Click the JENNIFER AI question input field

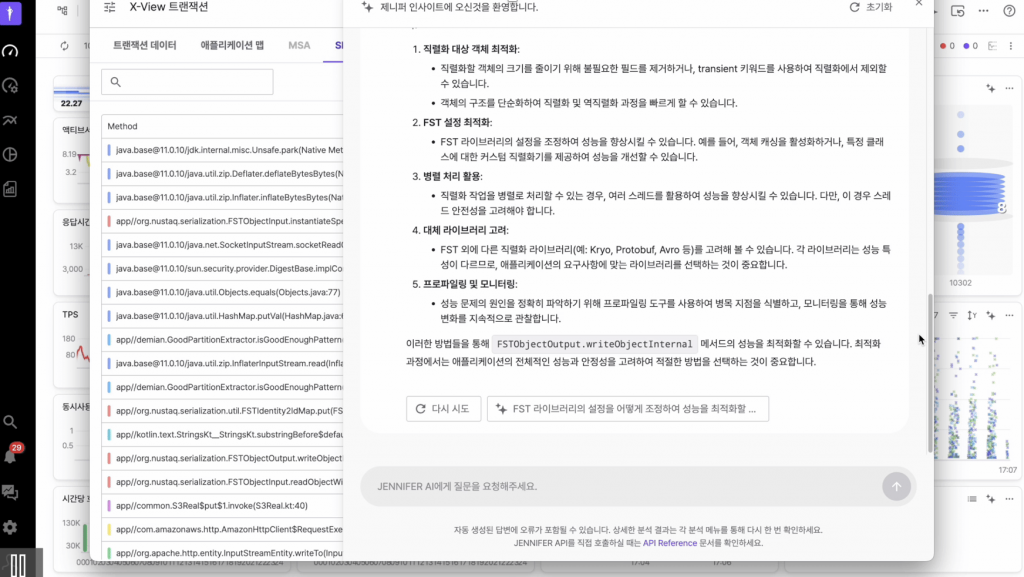point(620,486)
